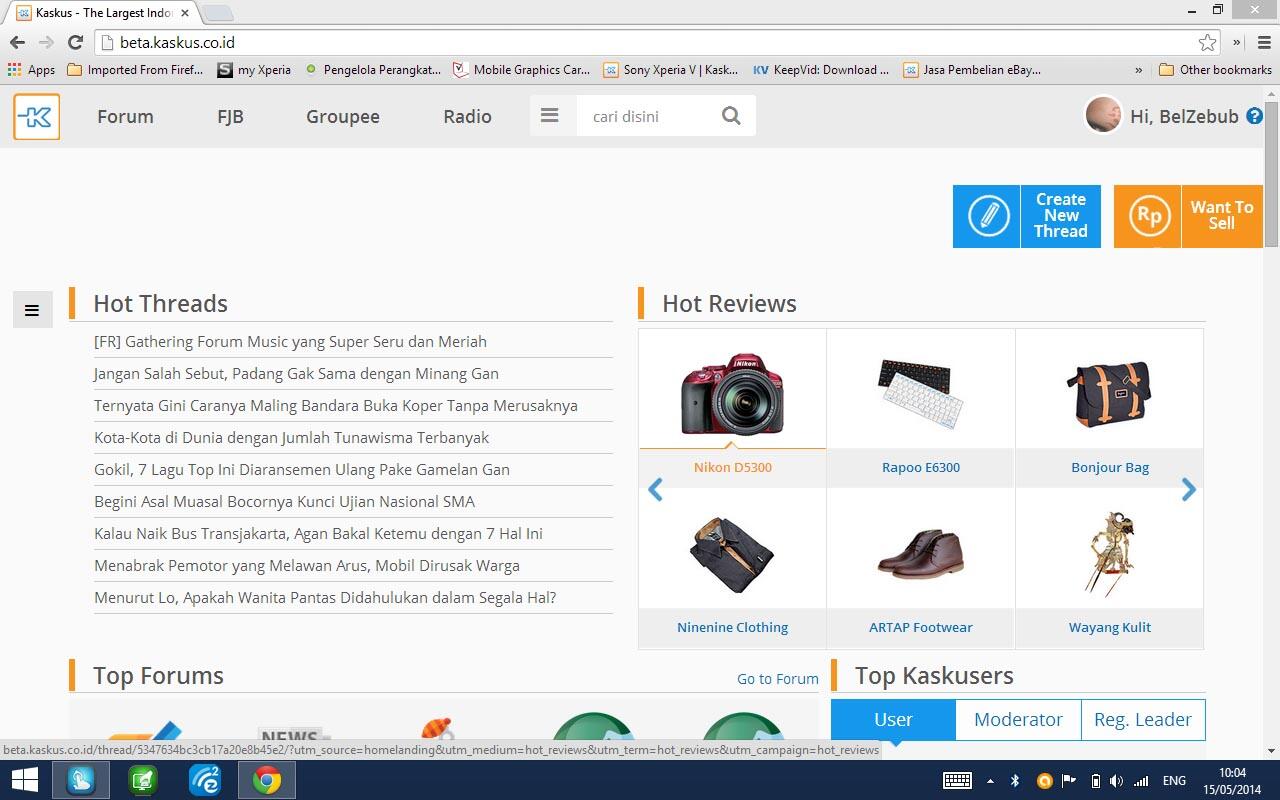Open the Windows Start button

point(24,780)
